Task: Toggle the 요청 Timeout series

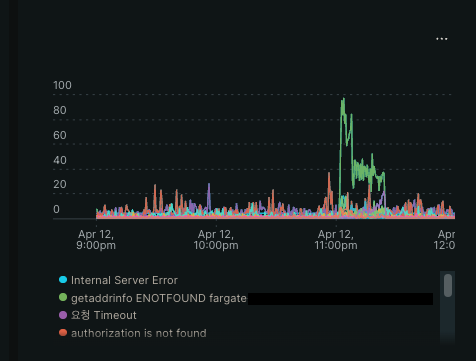Action: pyautogui.click(x=98, y=315)
